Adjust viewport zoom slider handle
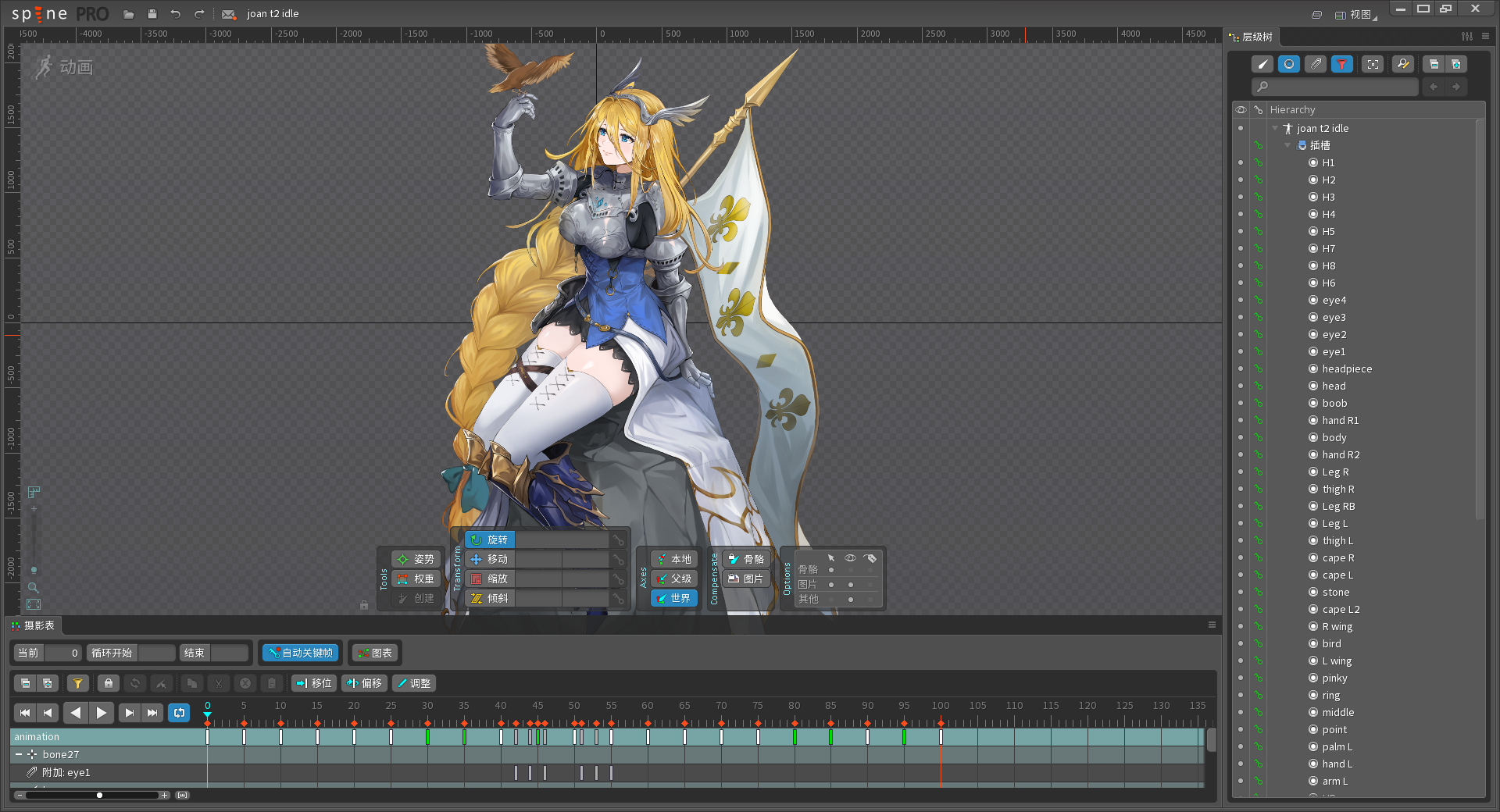Screen dimensions: 1500x812 (x=34, y=570)
